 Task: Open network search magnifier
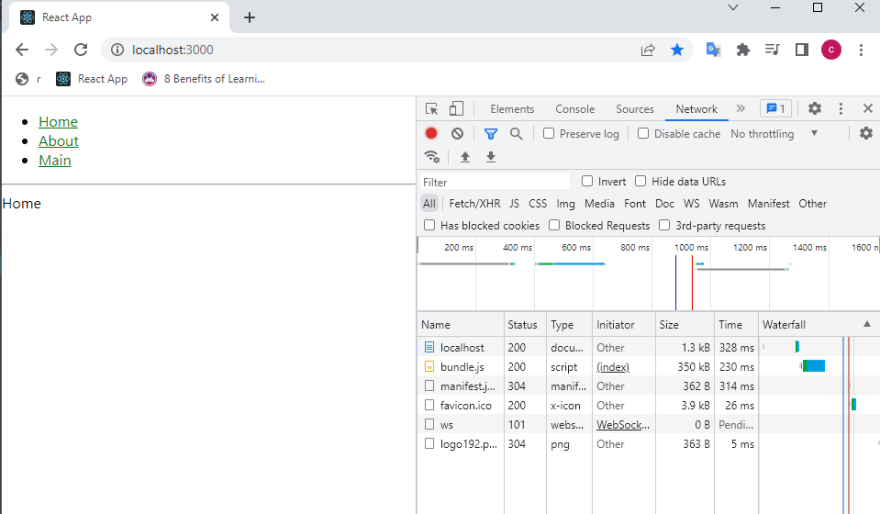click(x=516, y=134)
